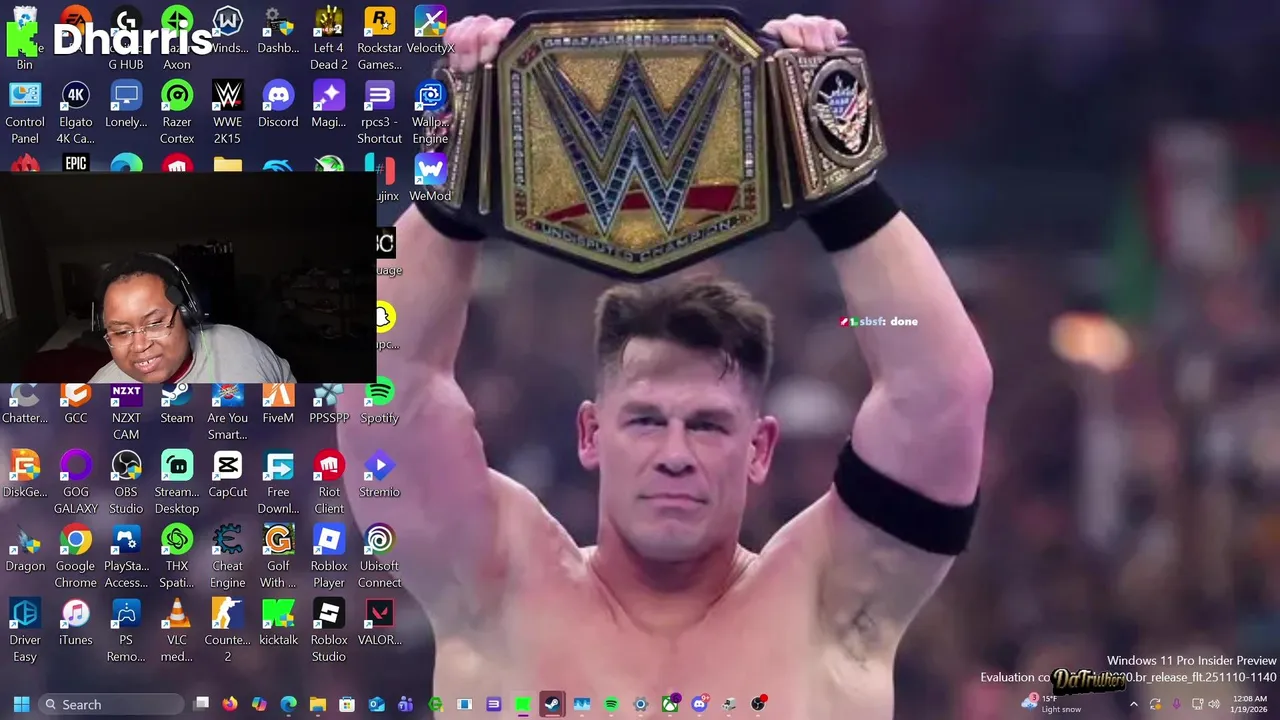Open the Razer Axon desktop shortcut
Image resolution: width=1280 pixels, height=720 pixels.
177,38
